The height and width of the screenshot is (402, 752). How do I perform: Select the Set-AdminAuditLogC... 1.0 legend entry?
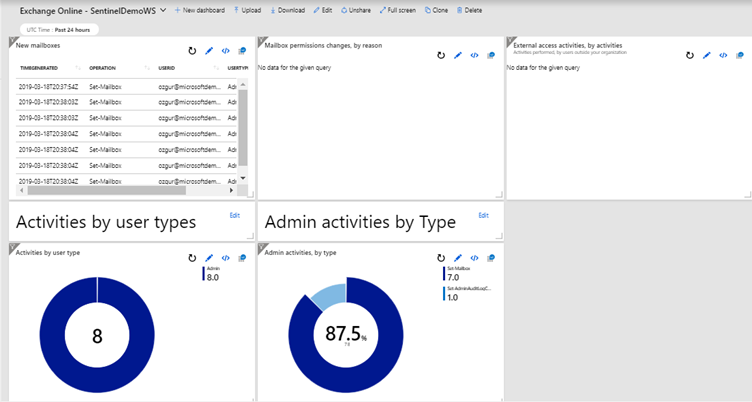[x=468, y=294]
